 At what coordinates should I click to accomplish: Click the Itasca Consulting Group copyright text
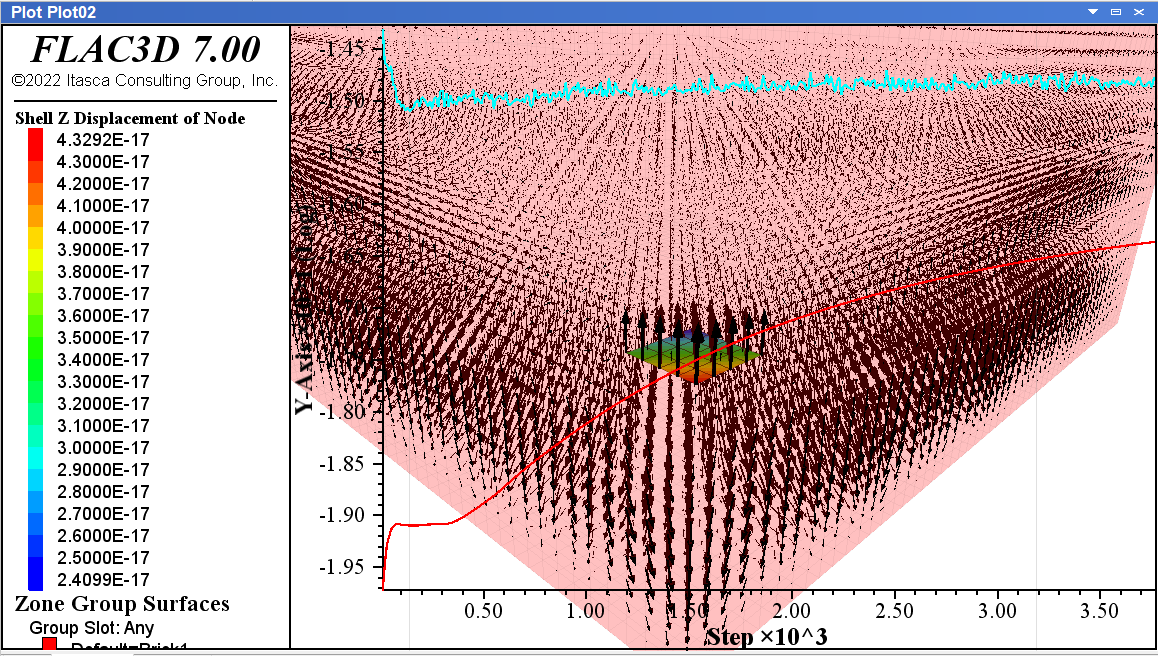[x=144, y=80]
